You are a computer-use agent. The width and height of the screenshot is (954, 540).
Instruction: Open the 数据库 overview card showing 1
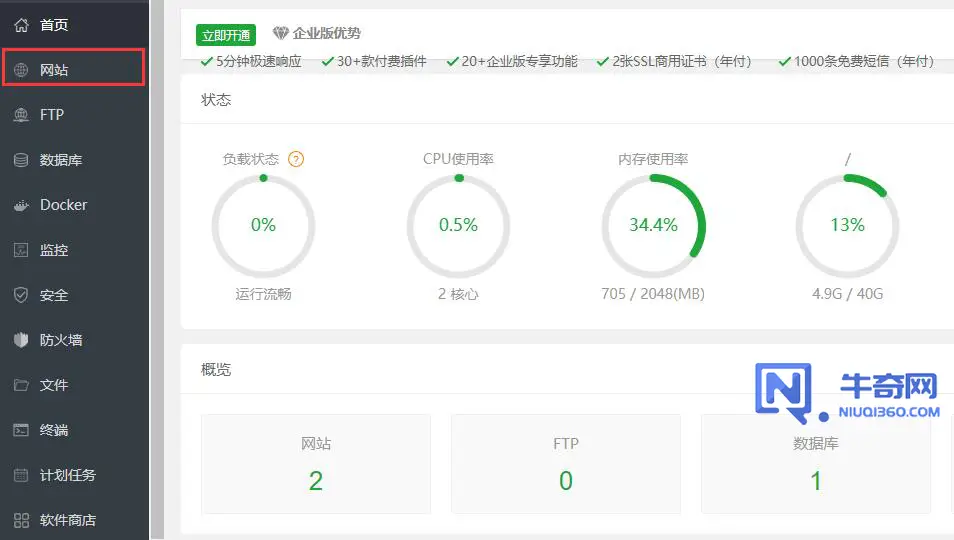pos(816,464)
